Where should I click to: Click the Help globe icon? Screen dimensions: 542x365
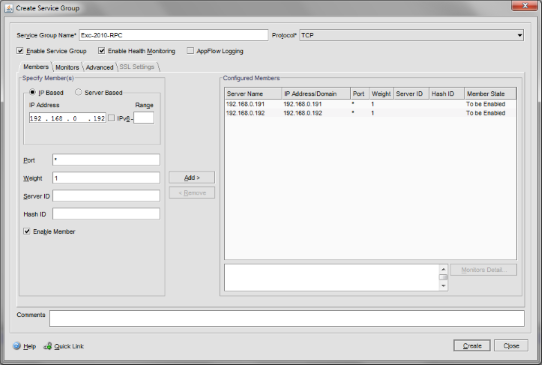click(17, 346)
